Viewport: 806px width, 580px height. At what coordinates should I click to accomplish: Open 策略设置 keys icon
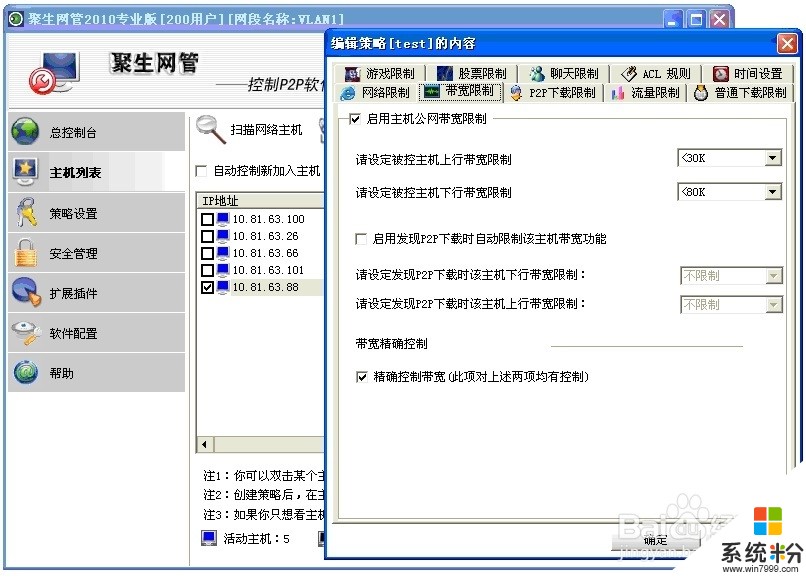pyautogui.click(x=26, y=213)
